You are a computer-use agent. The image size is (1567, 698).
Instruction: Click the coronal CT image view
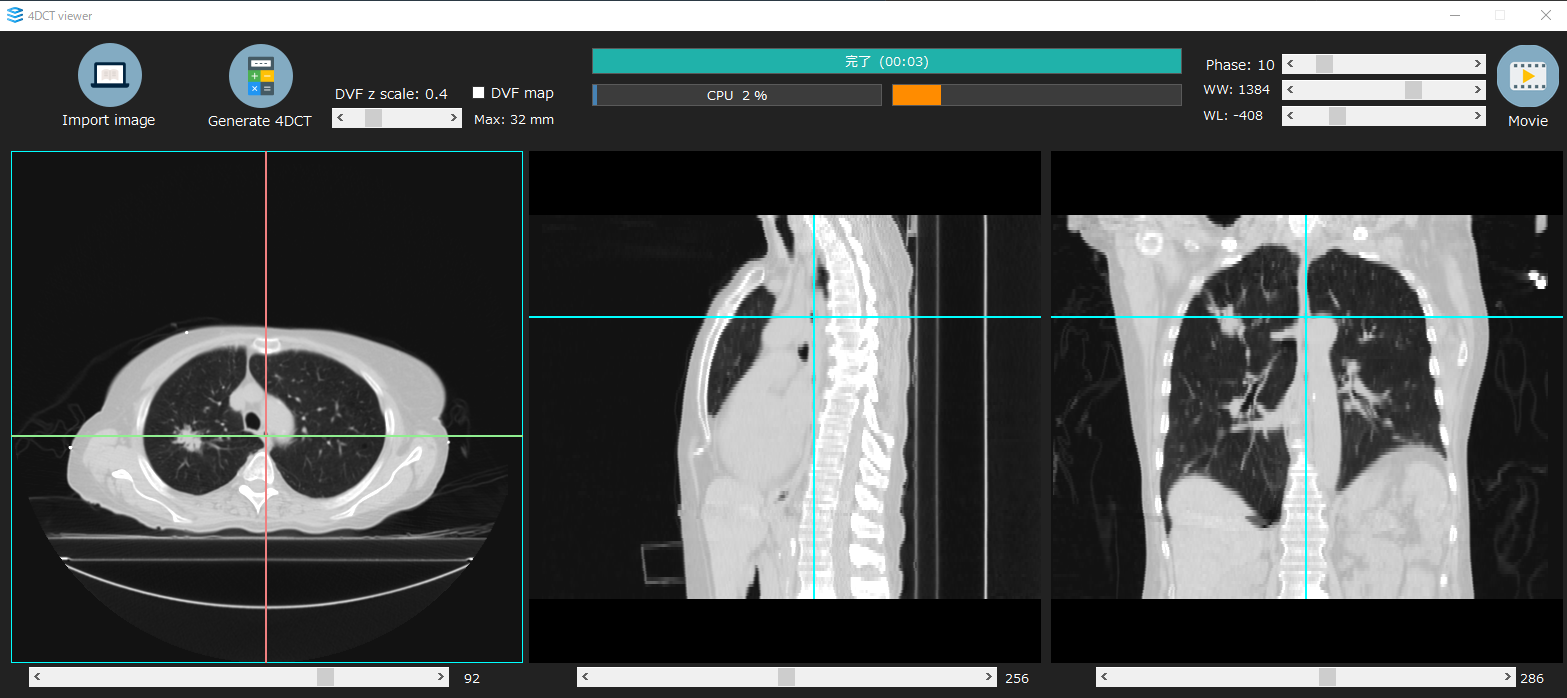(x=1307, y=407)
